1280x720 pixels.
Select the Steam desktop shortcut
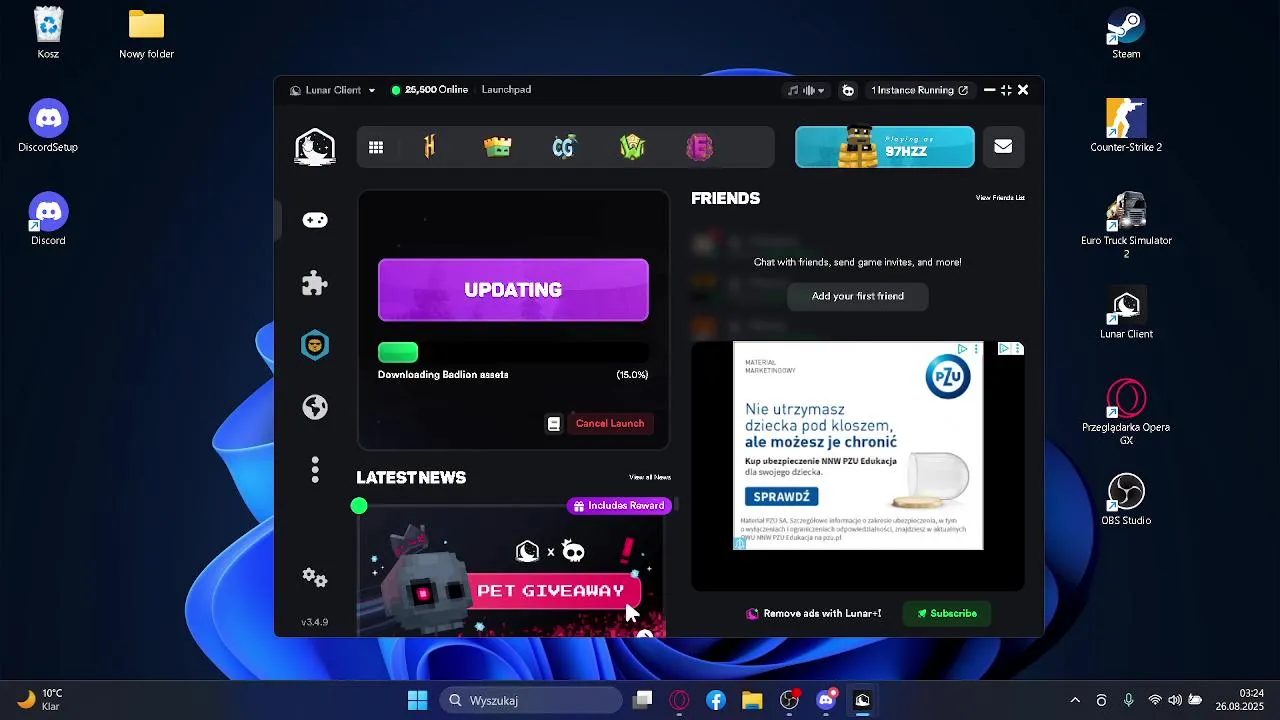[x=1126, y=33]
